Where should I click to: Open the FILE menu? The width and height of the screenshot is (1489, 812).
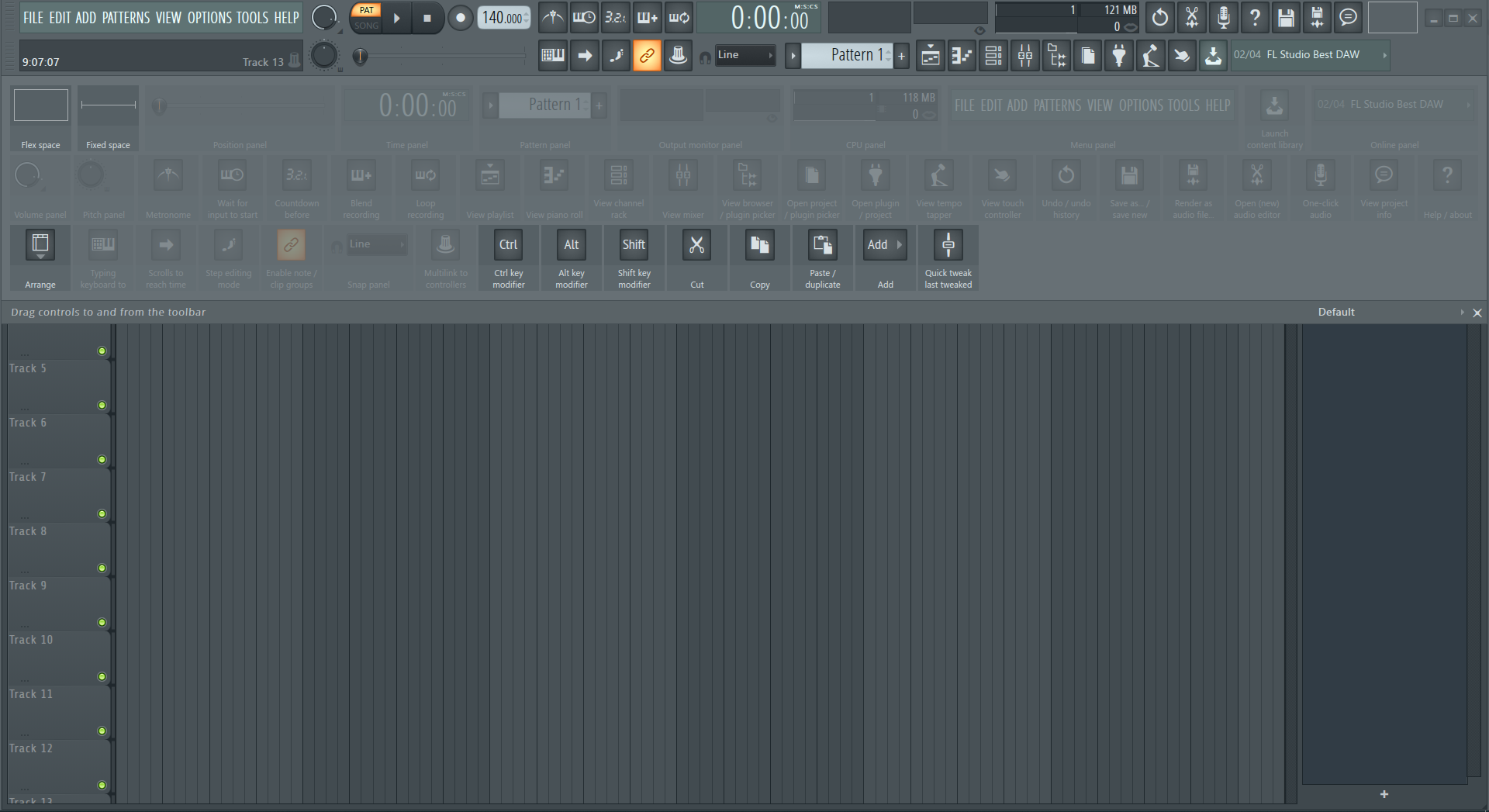(x=33, y=18)
